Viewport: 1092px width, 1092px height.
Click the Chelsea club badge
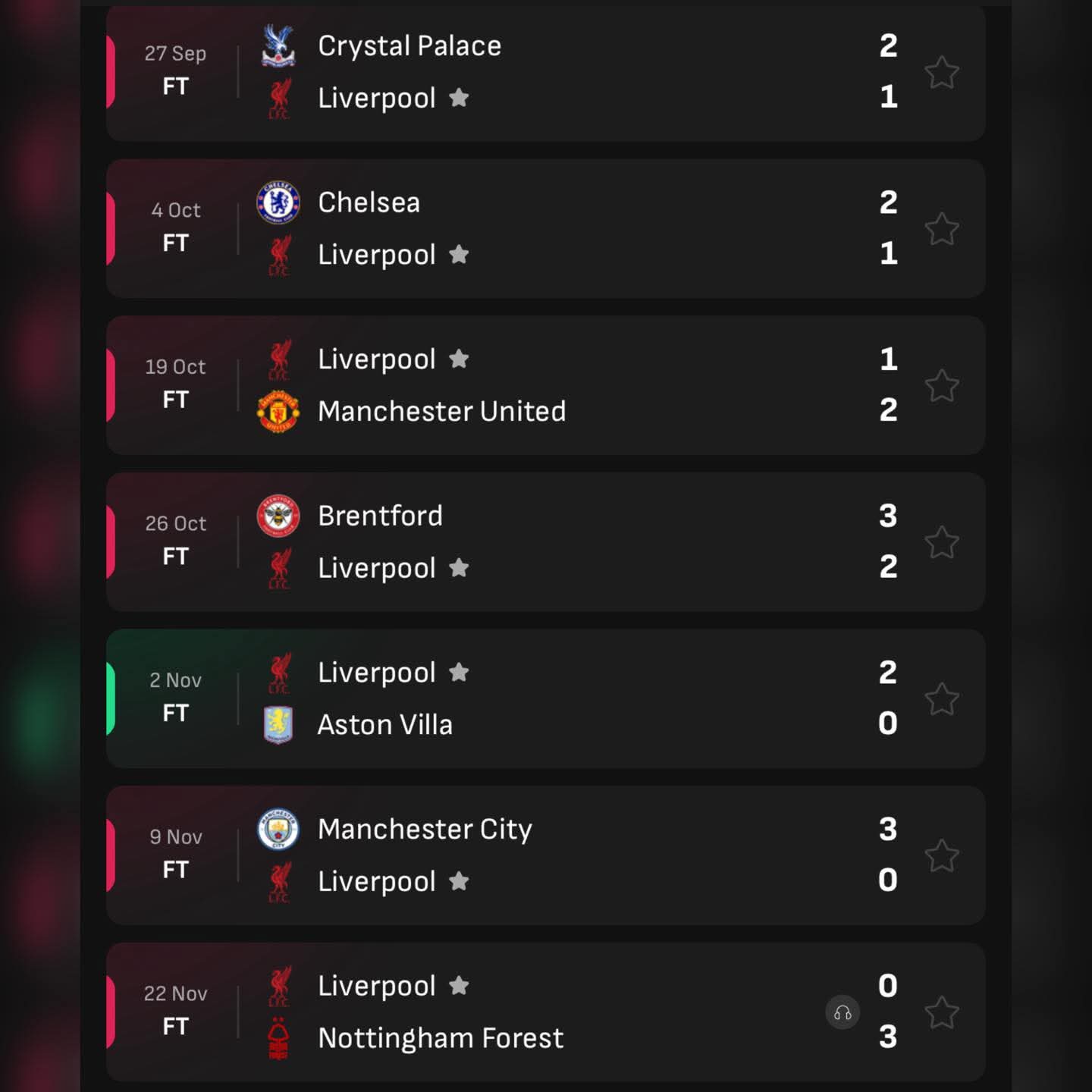click(x=278, y=202)
